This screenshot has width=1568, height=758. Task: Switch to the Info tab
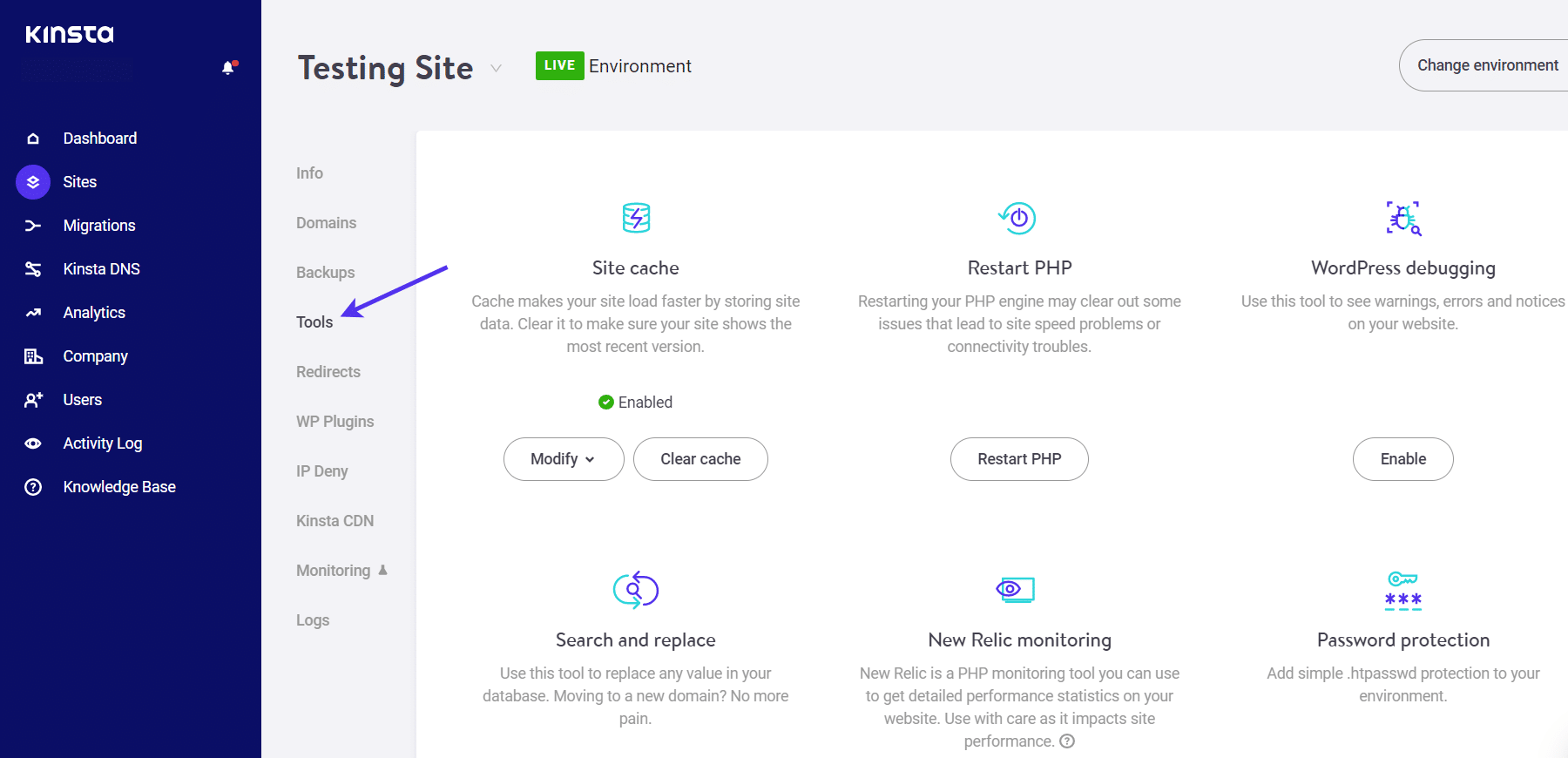[x=309, y=173]
